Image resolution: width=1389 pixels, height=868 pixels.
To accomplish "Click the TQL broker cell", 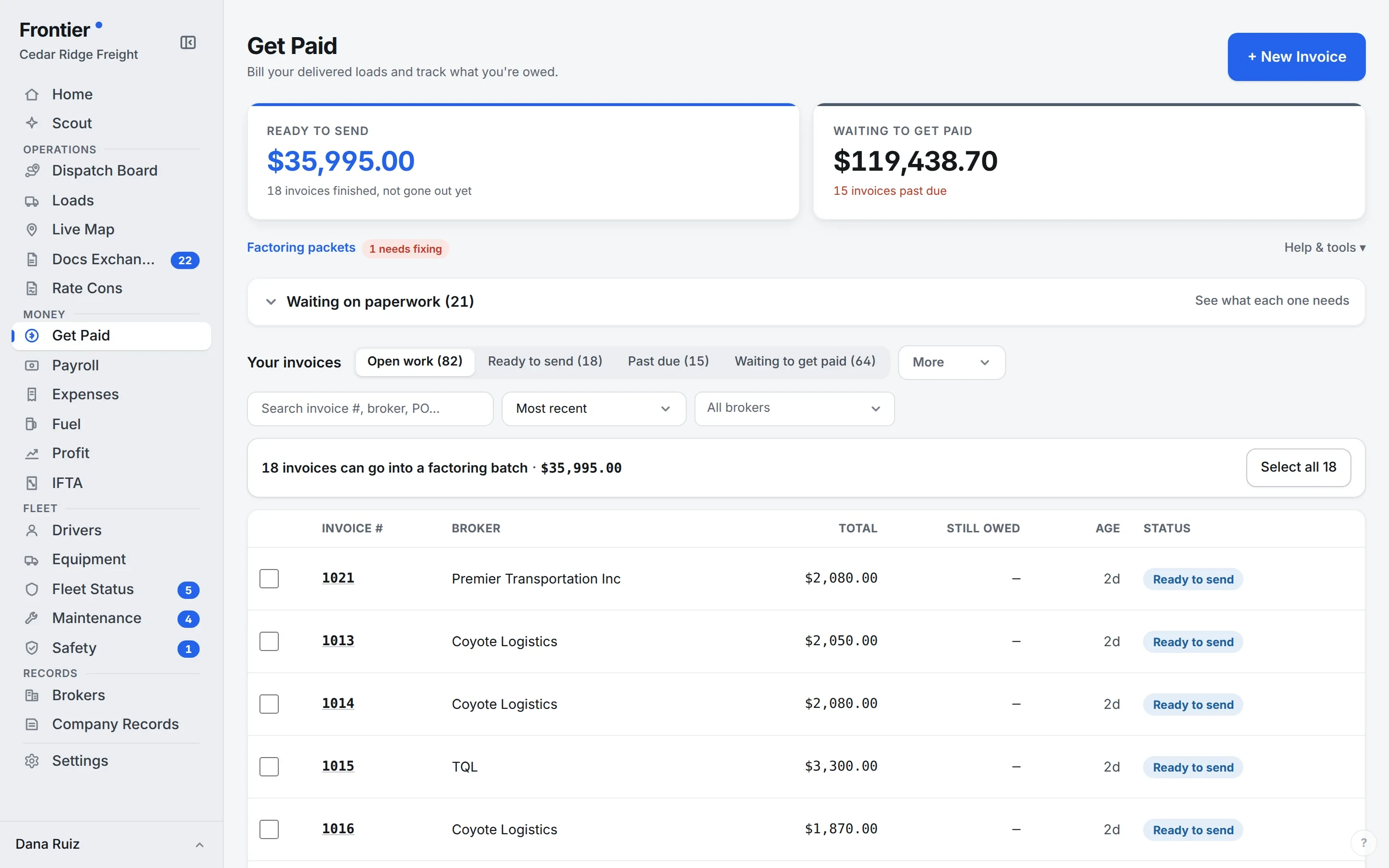I will (x=464, y=766).
